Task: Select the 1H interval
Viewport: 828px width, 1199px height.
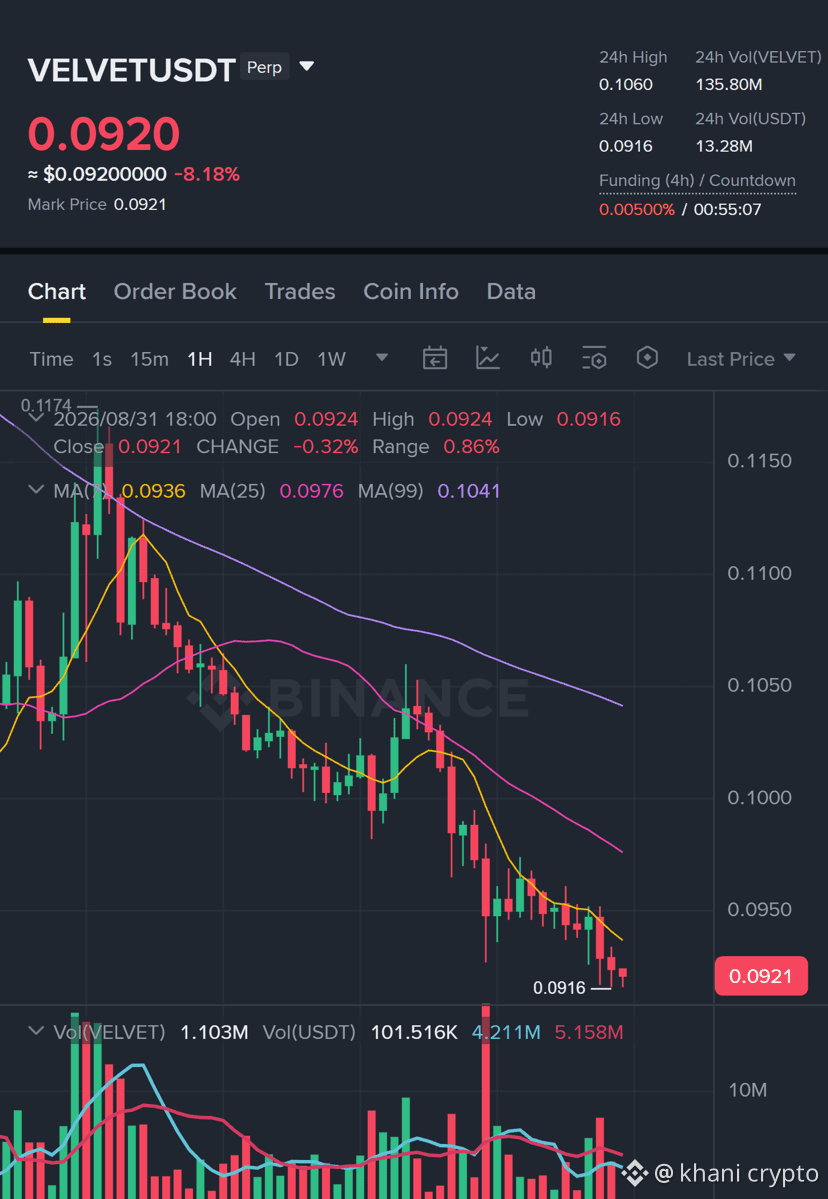Action: tap(200, 359)
